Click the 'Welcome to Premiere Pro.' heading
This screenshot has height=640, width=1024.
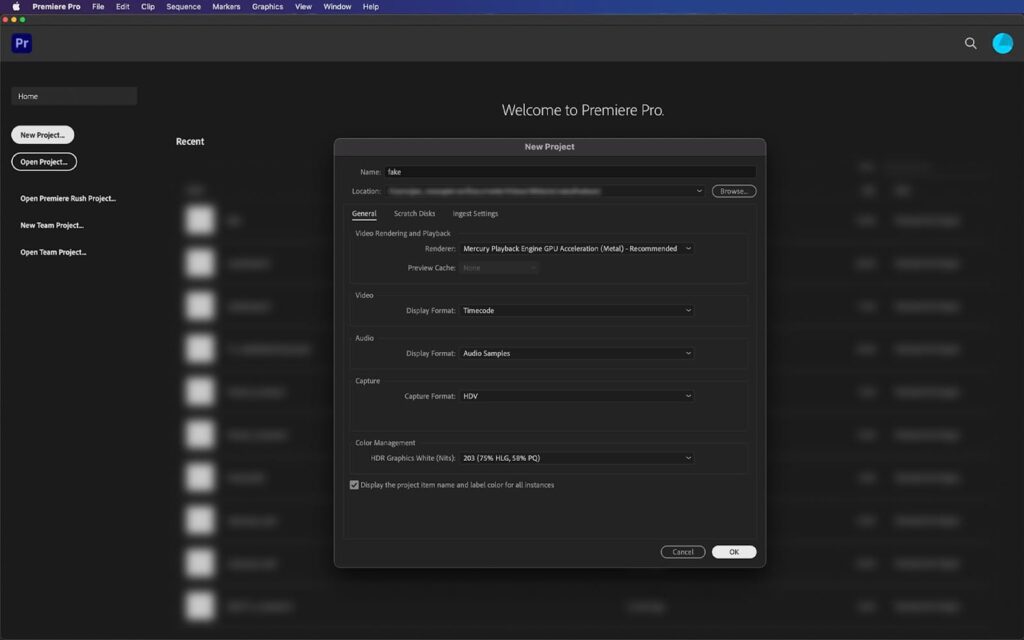point(583,110)
